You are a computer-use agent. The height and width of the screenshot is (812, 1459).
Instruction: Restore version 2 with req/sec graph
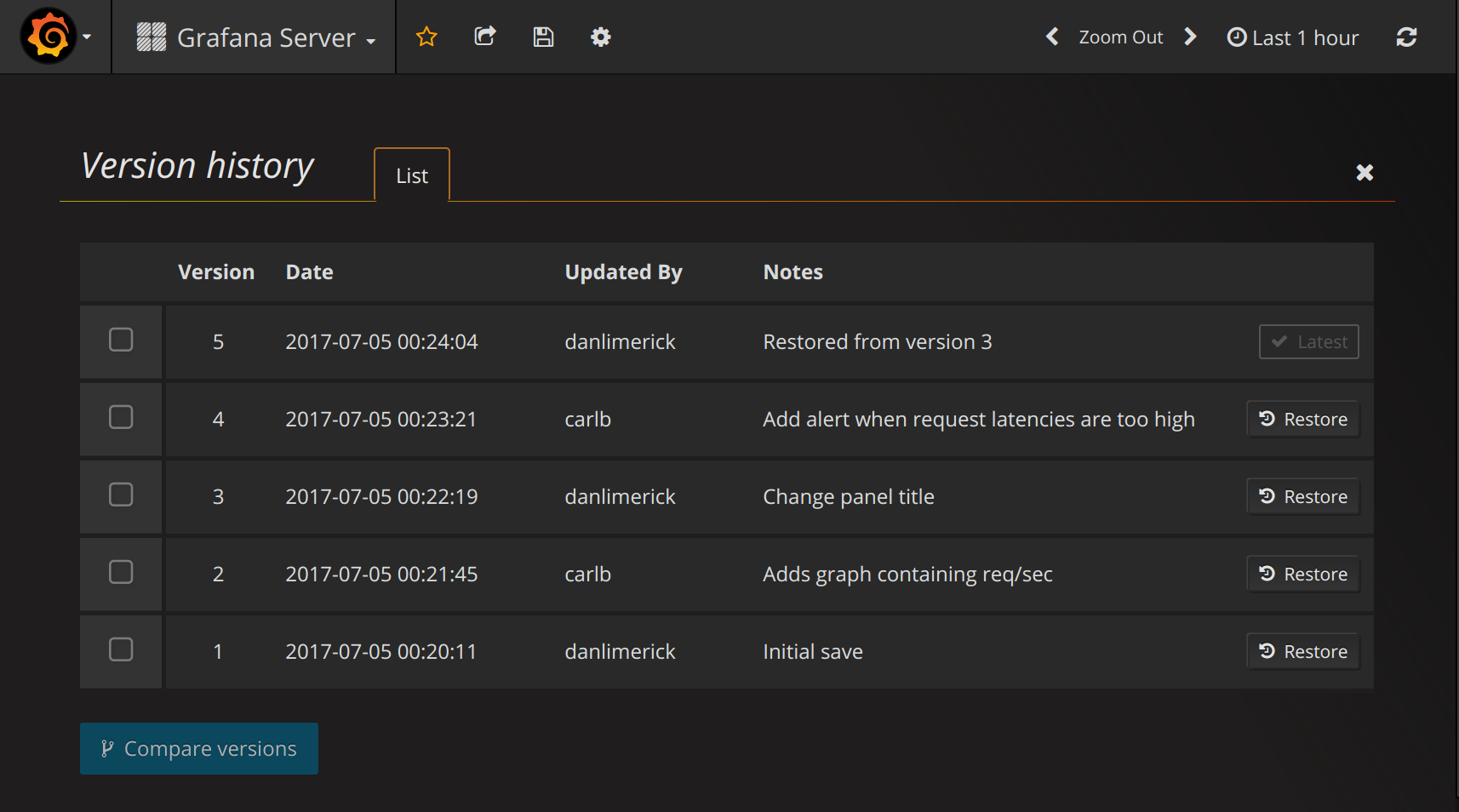[x=1303, y=575]
